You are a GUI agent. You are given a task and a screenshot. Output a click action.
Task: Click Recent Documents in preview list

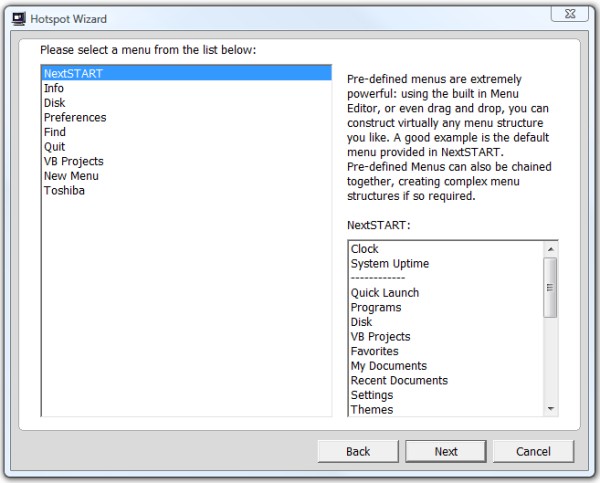pyautogui.click(x=399, y=380)
